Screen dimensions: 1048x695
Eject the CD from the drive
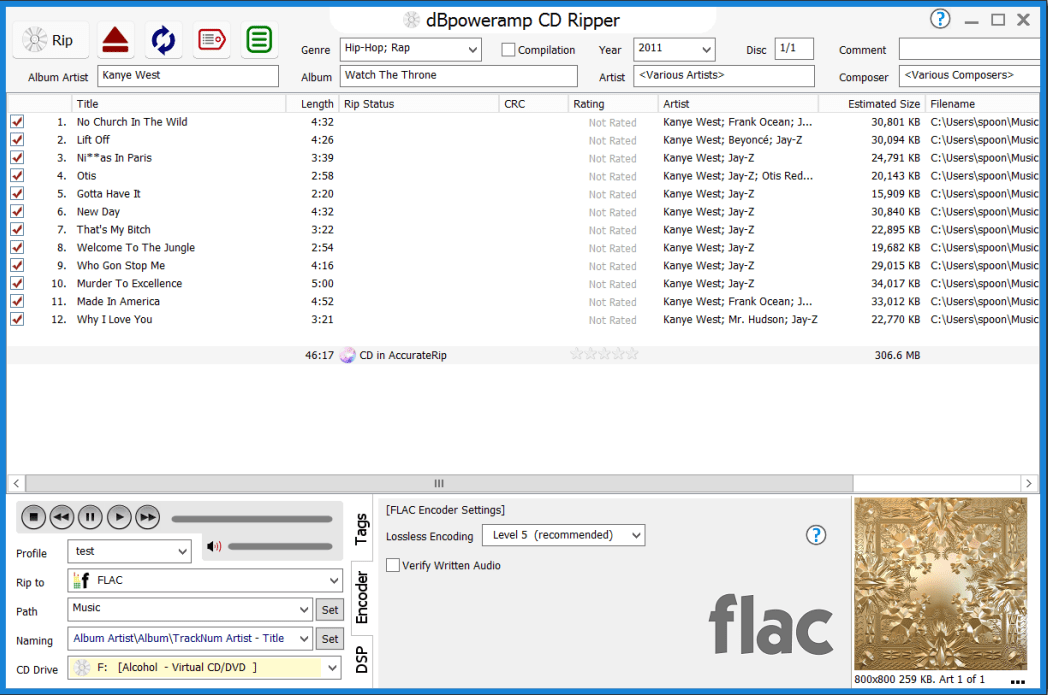114,40
